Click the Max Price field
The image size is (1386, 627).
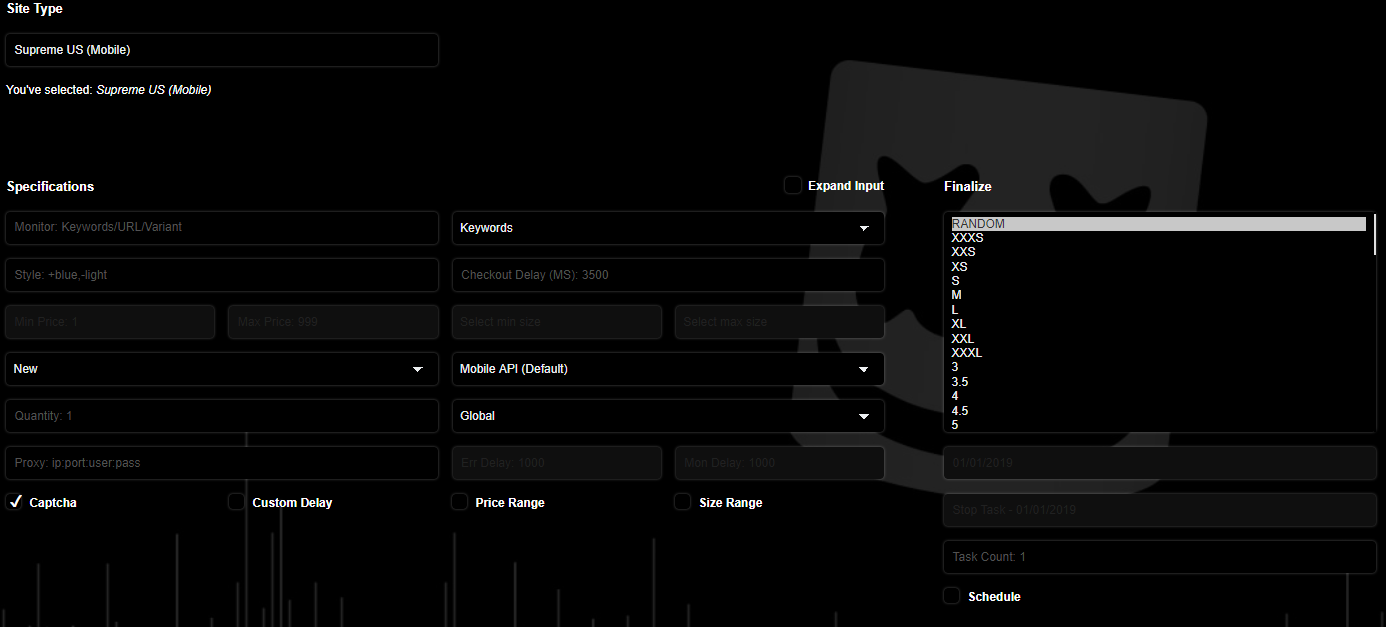pyautogui.click(x=334, y=322)
